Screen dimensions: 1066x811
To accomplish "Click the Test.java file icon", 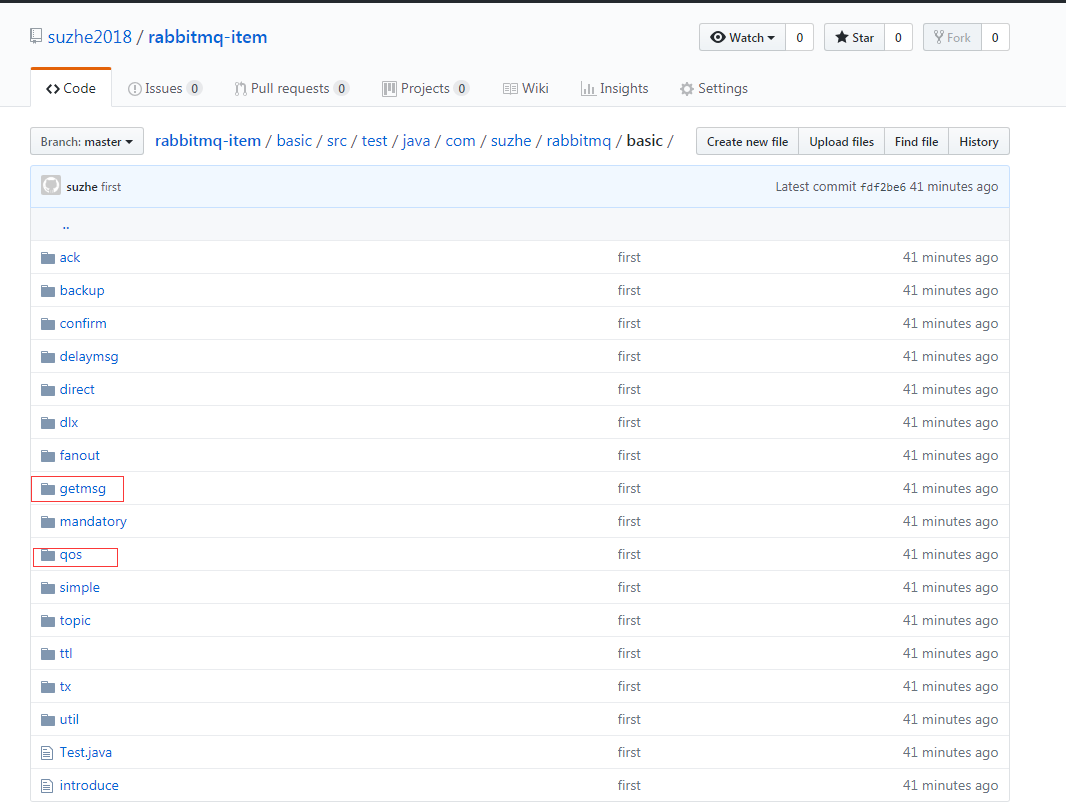I will point(47,753).
